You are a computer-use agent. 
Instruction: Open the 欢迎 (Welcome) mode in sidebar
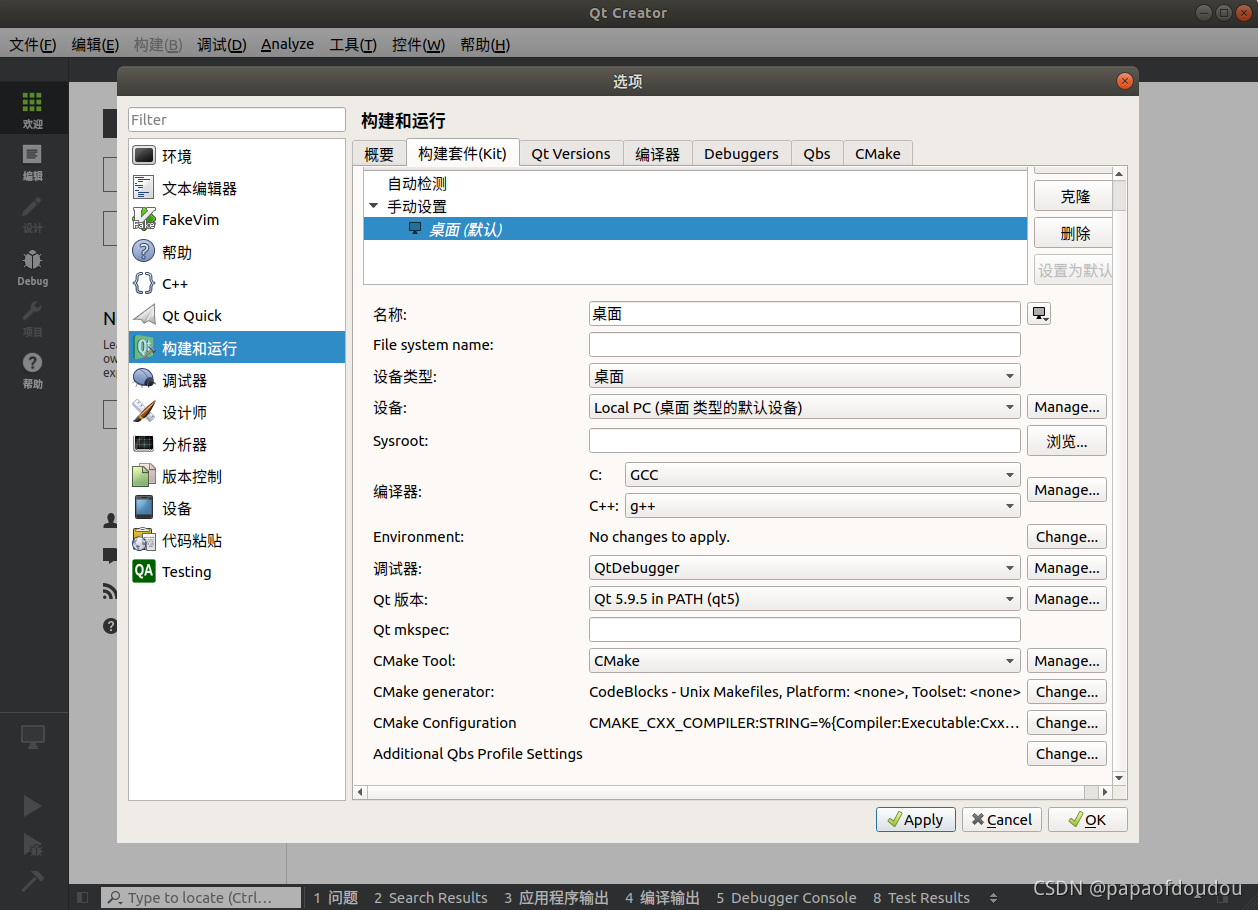pos(33,108)
